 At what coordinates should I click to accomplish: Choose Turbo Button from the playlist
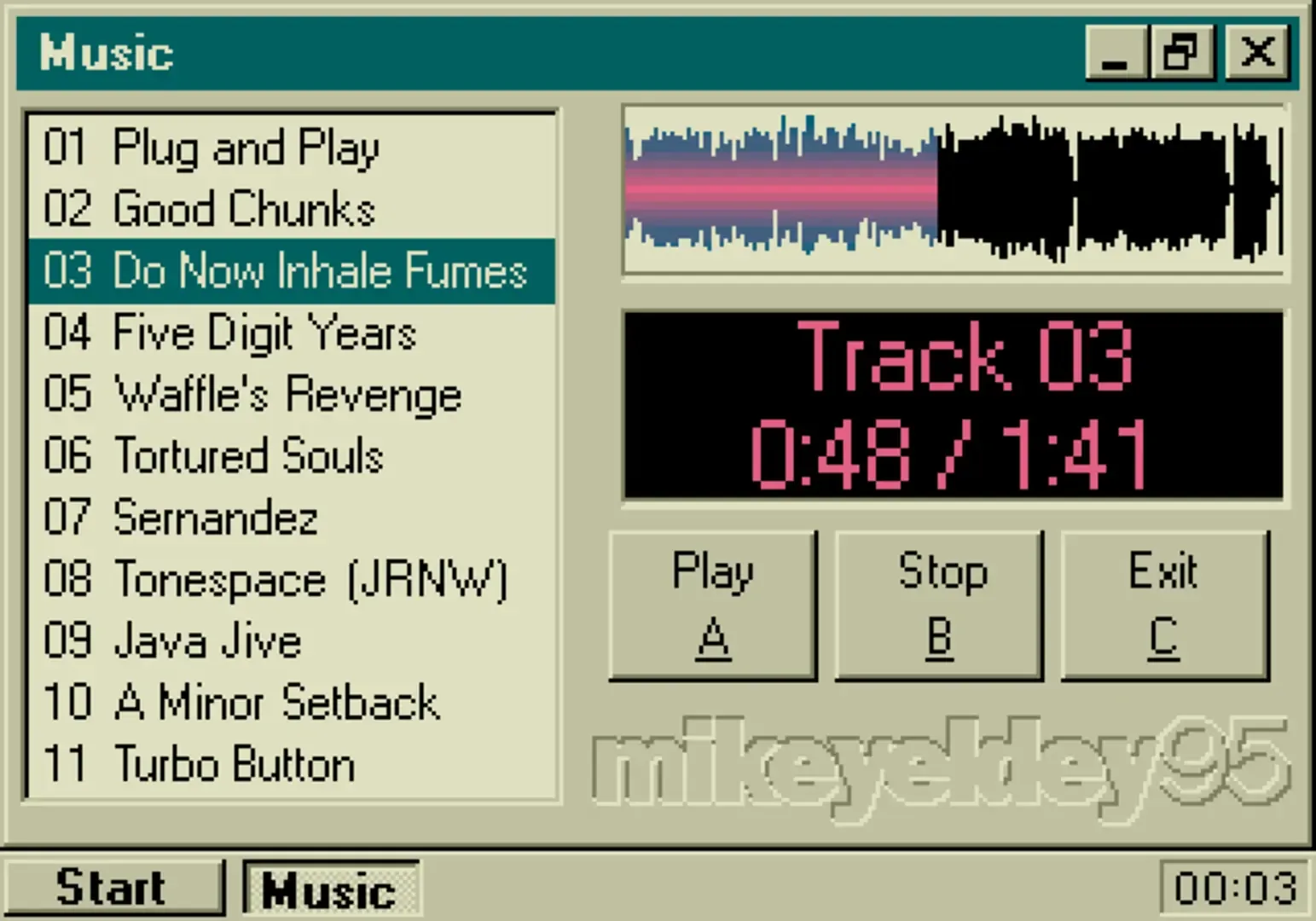click(x=199, y=764)
